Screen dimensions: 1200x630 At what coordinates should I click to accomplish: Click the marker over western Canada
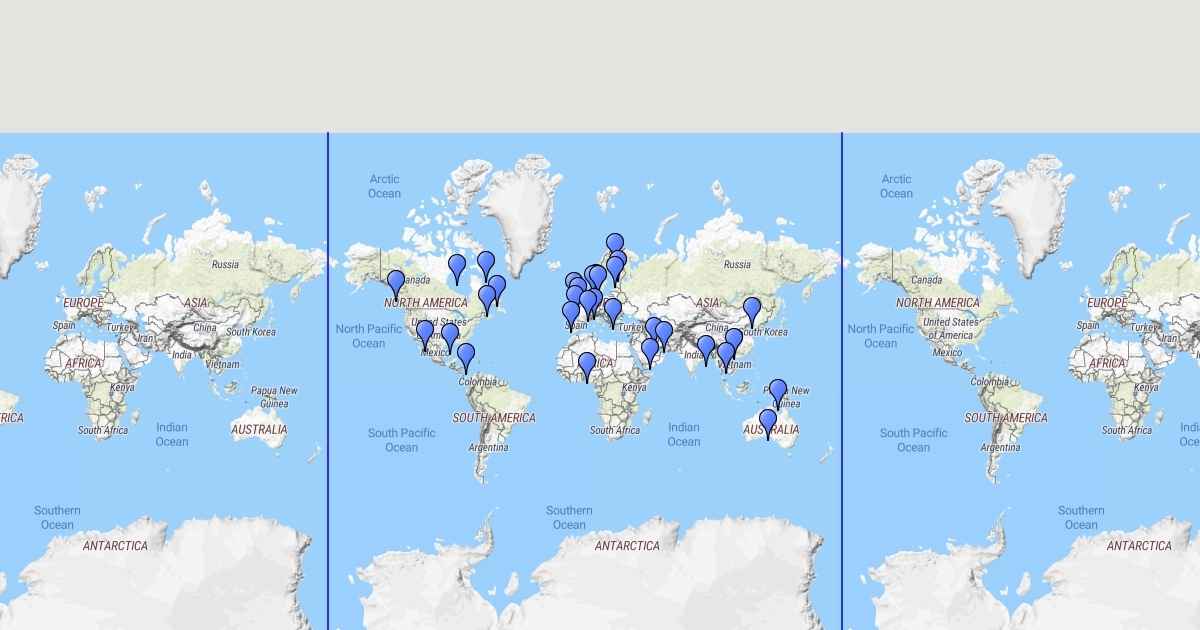tap(396, 282)
